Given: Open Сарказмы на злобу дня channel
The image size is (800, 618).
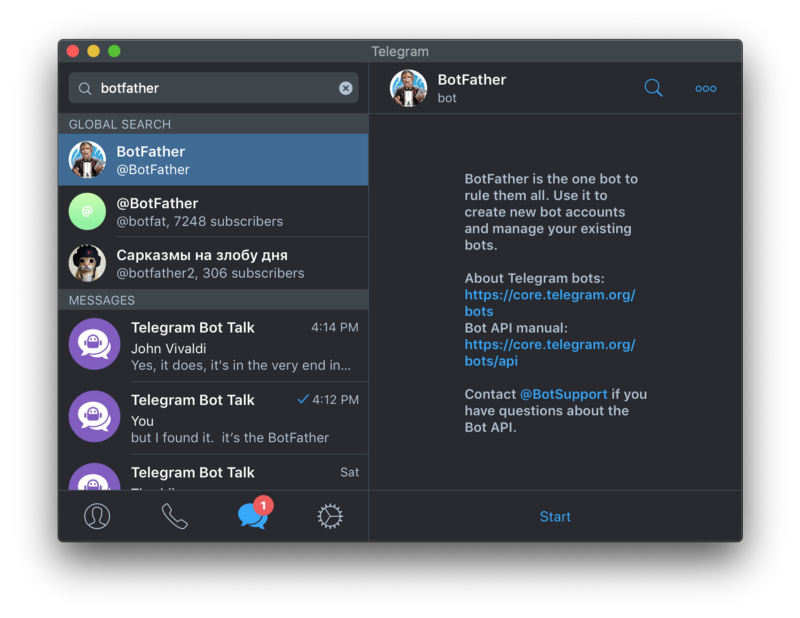Looking at the screenshot, I should pos(213,263).
